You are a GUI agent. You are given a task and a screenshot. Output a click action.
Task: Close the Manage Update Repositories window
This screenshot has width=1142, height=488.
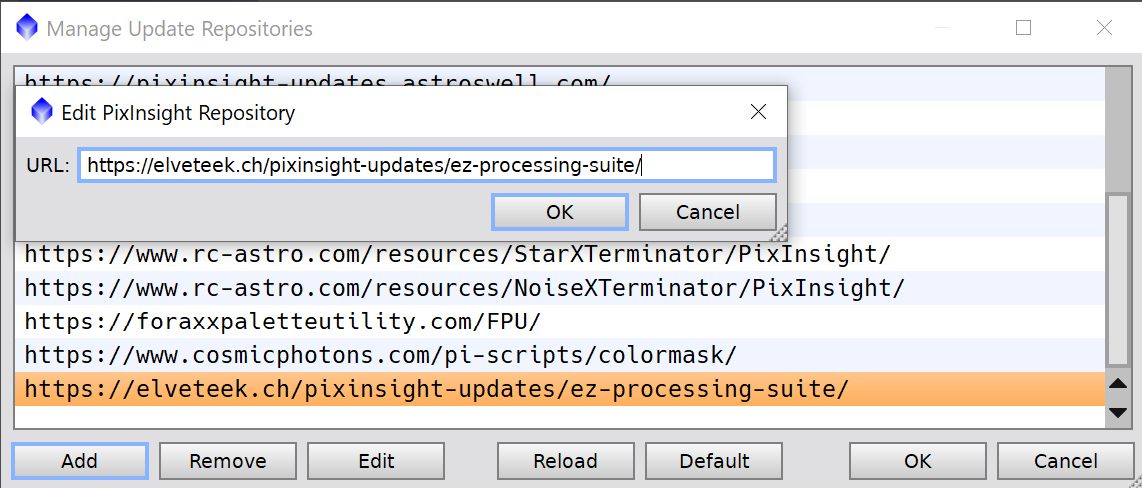point(1104,28)
